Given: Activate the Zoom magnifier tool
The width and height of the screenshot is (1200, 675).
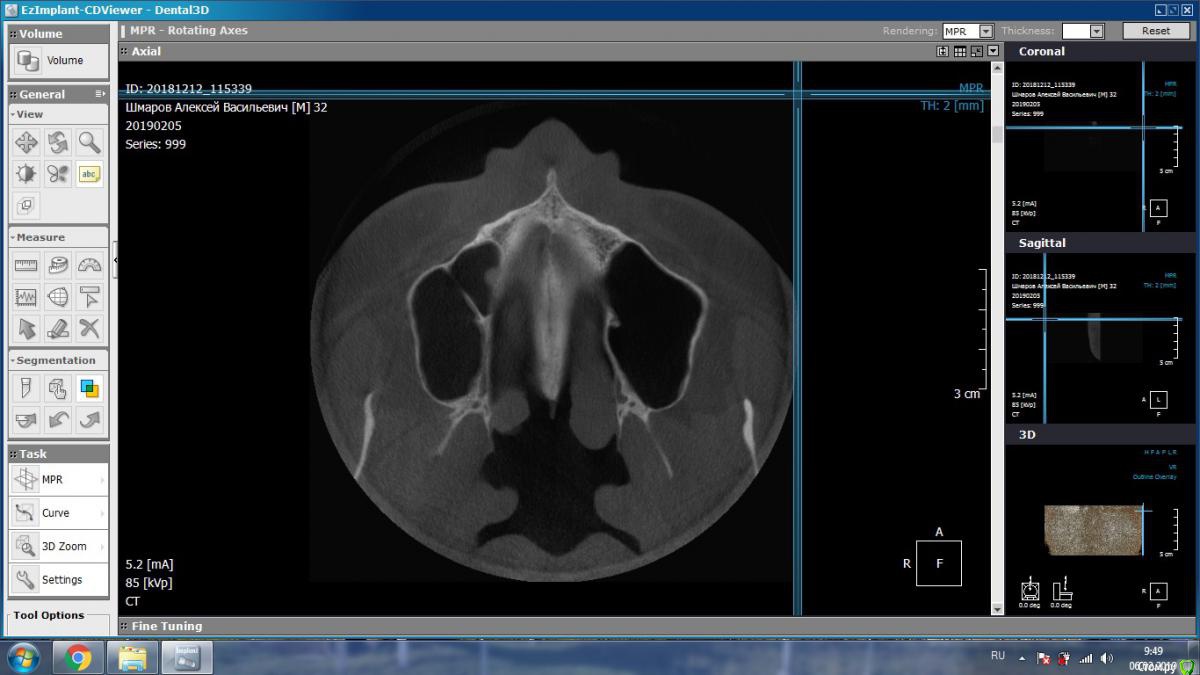Looking at the screenshot, I should point(90,142).
